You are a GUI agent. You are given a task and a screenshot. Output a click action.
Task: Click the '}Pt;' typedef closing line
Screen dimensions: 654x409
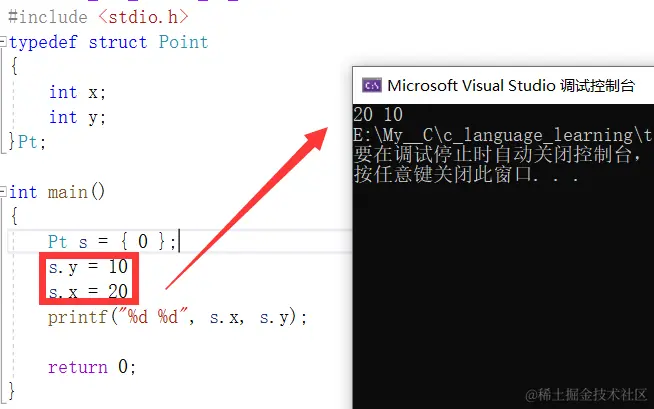[x=27, y=142]
